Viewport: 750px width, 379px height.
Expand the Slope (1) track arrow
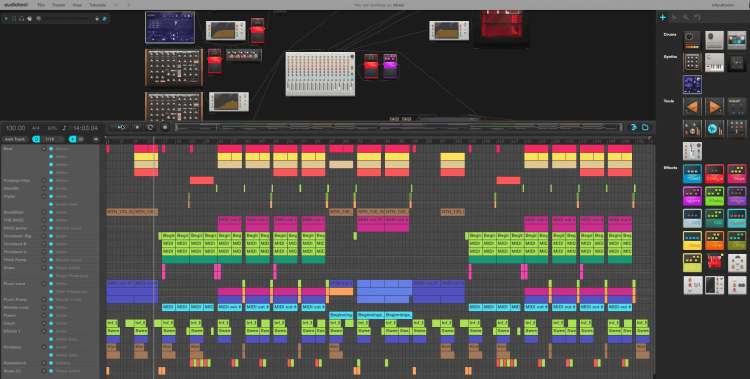pos(44,371)
